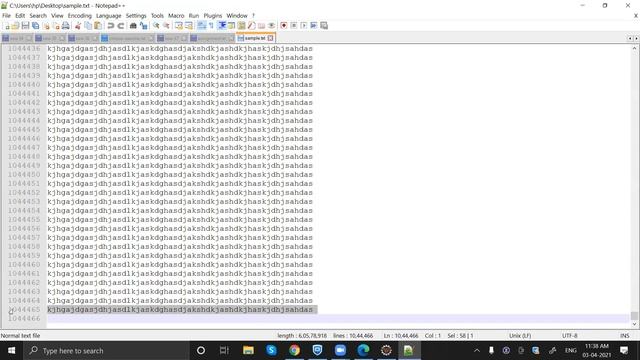Show hidden system tray icons
Viewport: 640px width, 360px height.
coord(477,350)
